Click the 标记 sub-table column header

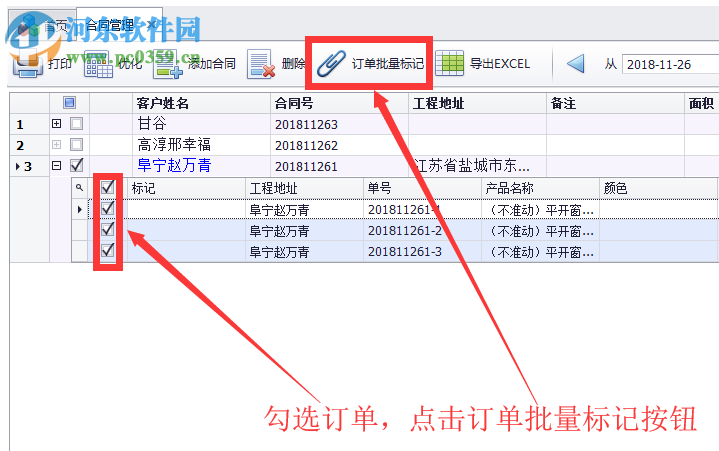tap(186, 188)
